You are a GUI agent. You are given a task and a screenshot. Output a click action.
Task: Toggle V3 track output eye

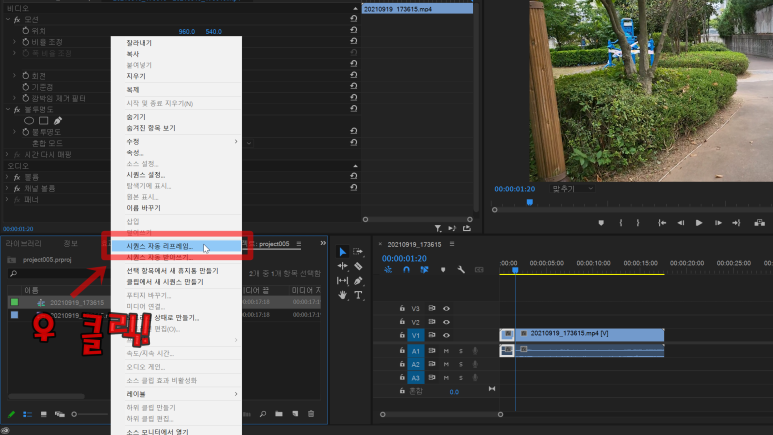(x=446, y=308)
